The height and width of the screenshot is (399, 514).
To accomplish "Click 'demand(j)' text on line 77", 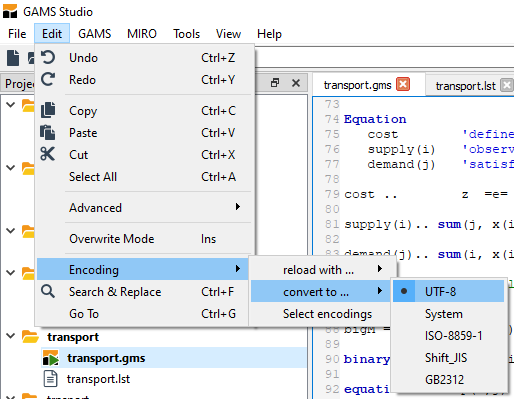I will 401,164.
